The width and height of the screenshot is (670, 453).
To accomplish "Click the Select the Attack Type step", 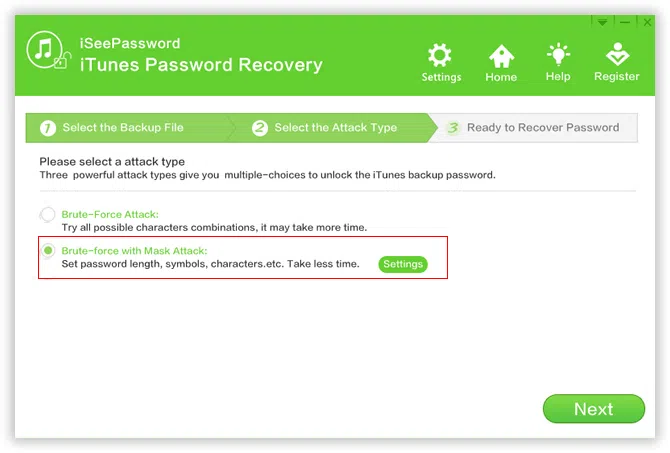I will tap(335, 128).
